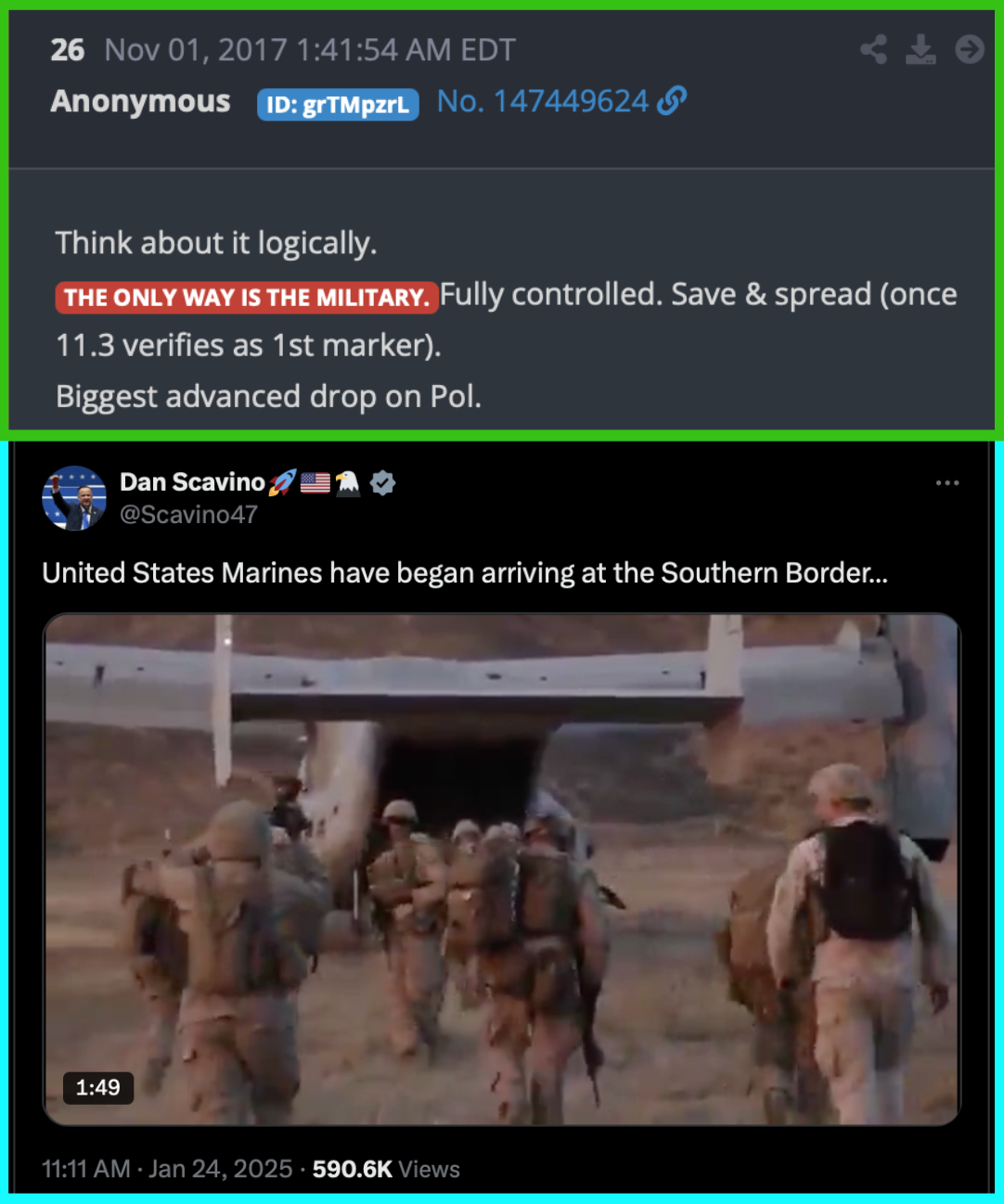Open the @Scavino47 handle link
1004x1204 pixels.
[x=188, y=514]
